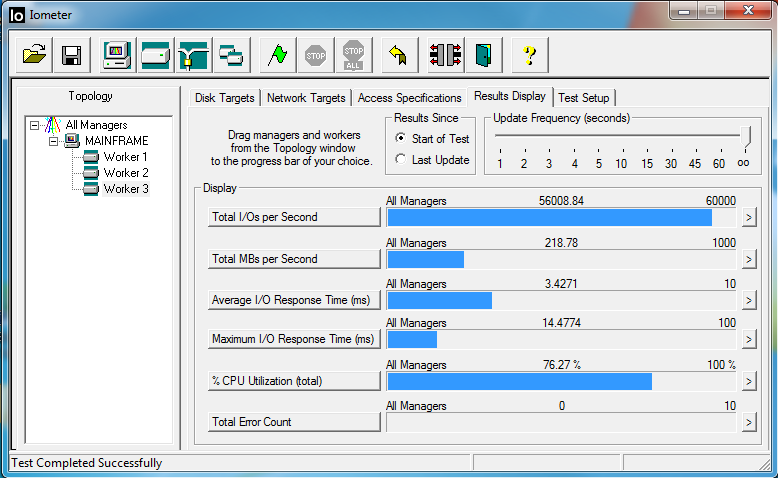Click the 56008.84 I/Os value

[561, 201]
